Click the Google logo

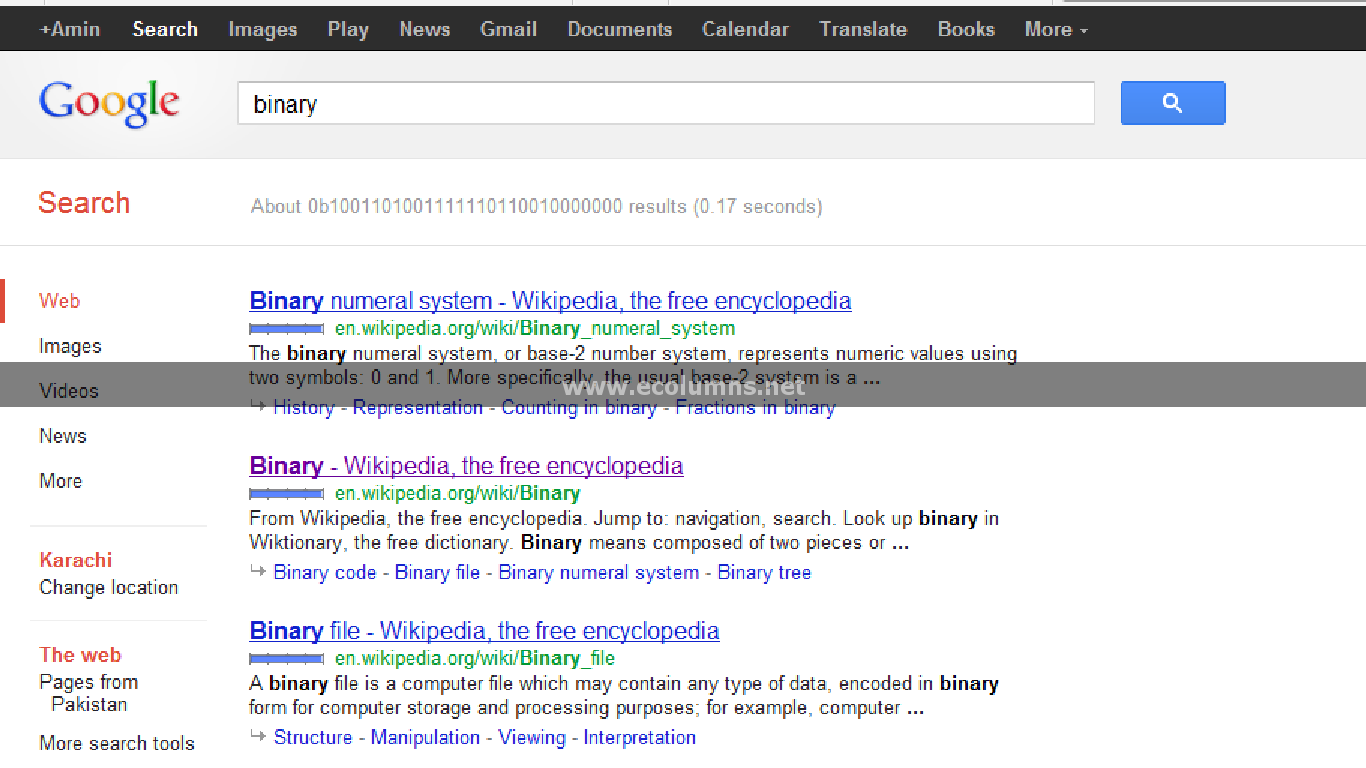(x=110, y=104)
